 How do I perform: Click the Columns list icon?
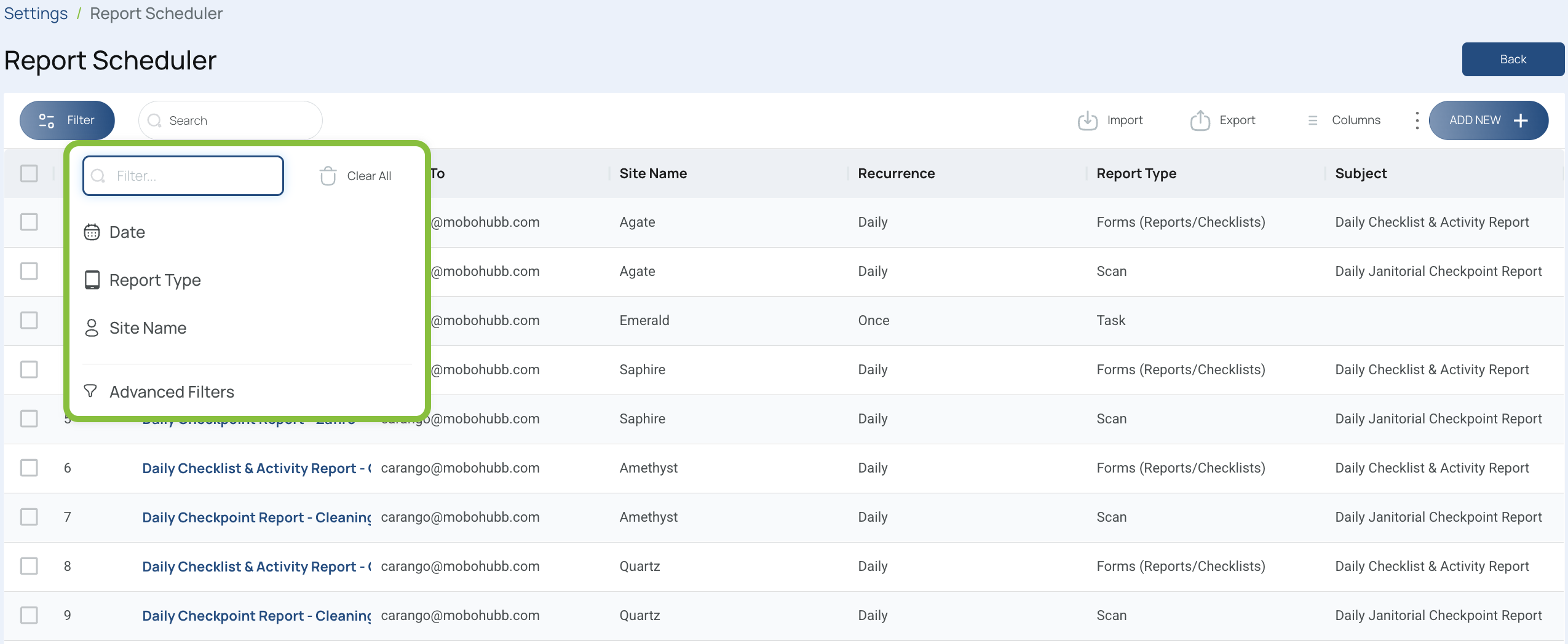point(1313,120)
